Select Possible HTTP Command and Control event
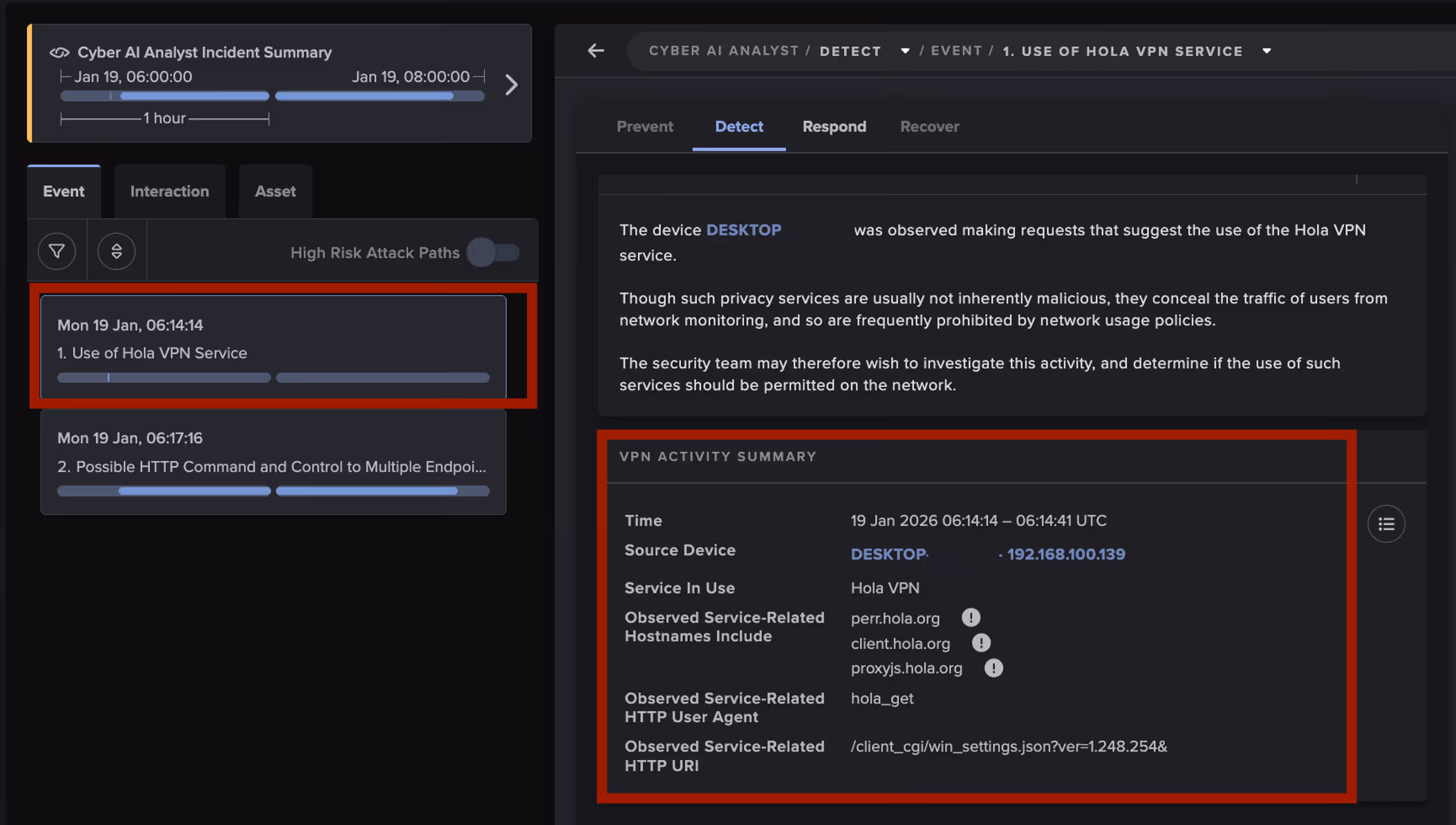The height and width of the screenshot is (825, 1456). (x=273, y=462)
